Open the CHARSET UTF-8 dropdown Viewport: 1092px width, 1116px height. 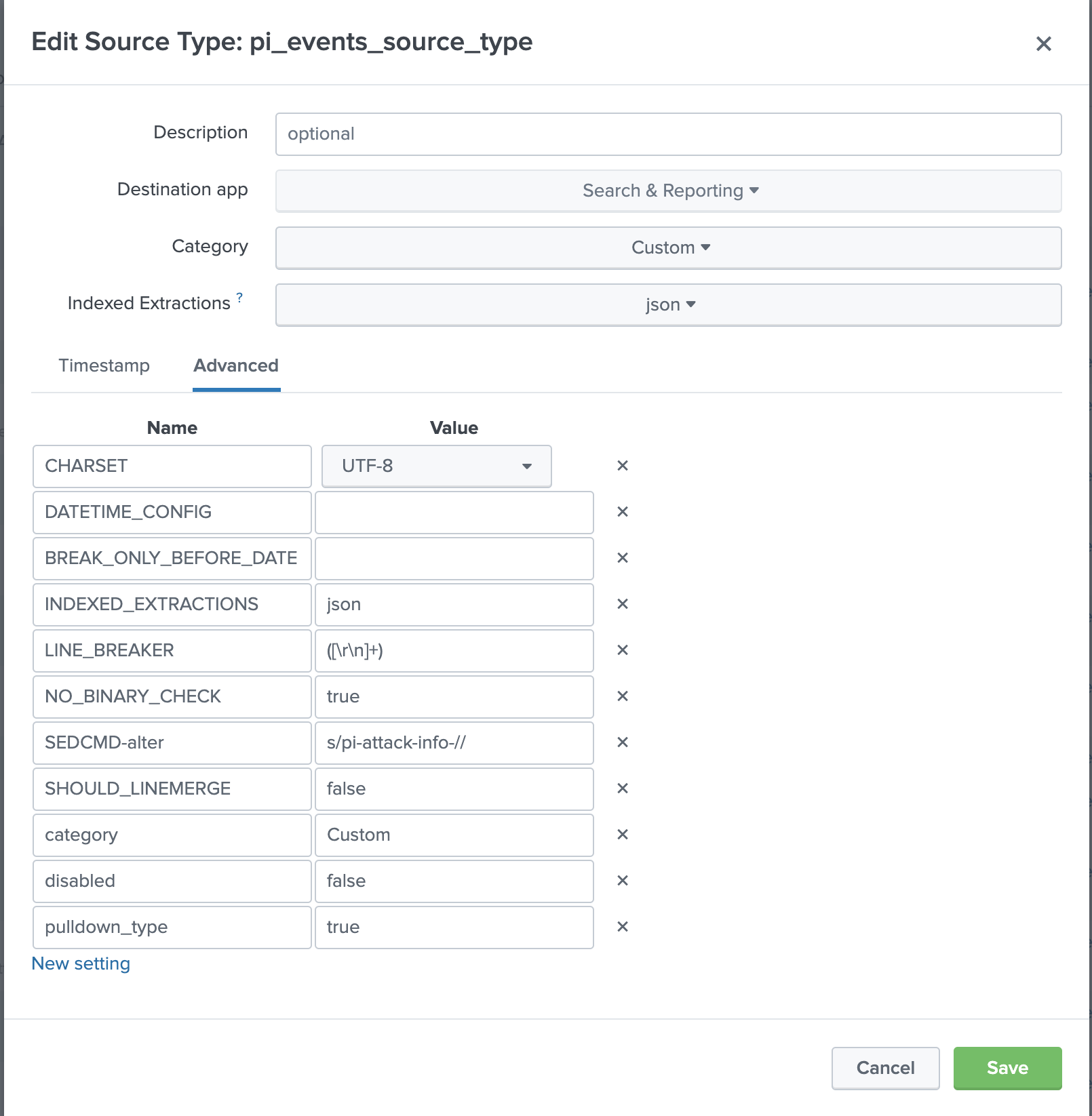tap(436, 466)
